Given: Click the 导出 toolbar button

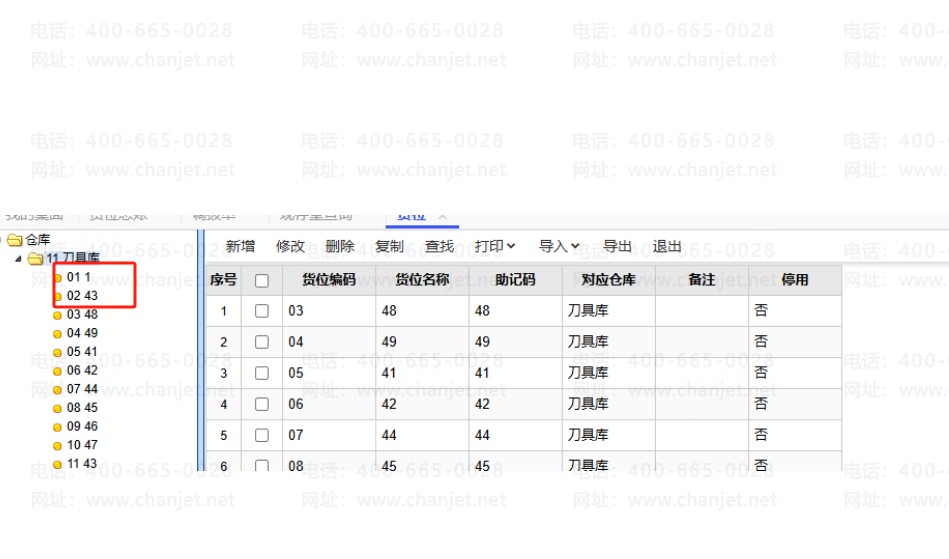Looking at the screenshot, I should pos(618,246).
